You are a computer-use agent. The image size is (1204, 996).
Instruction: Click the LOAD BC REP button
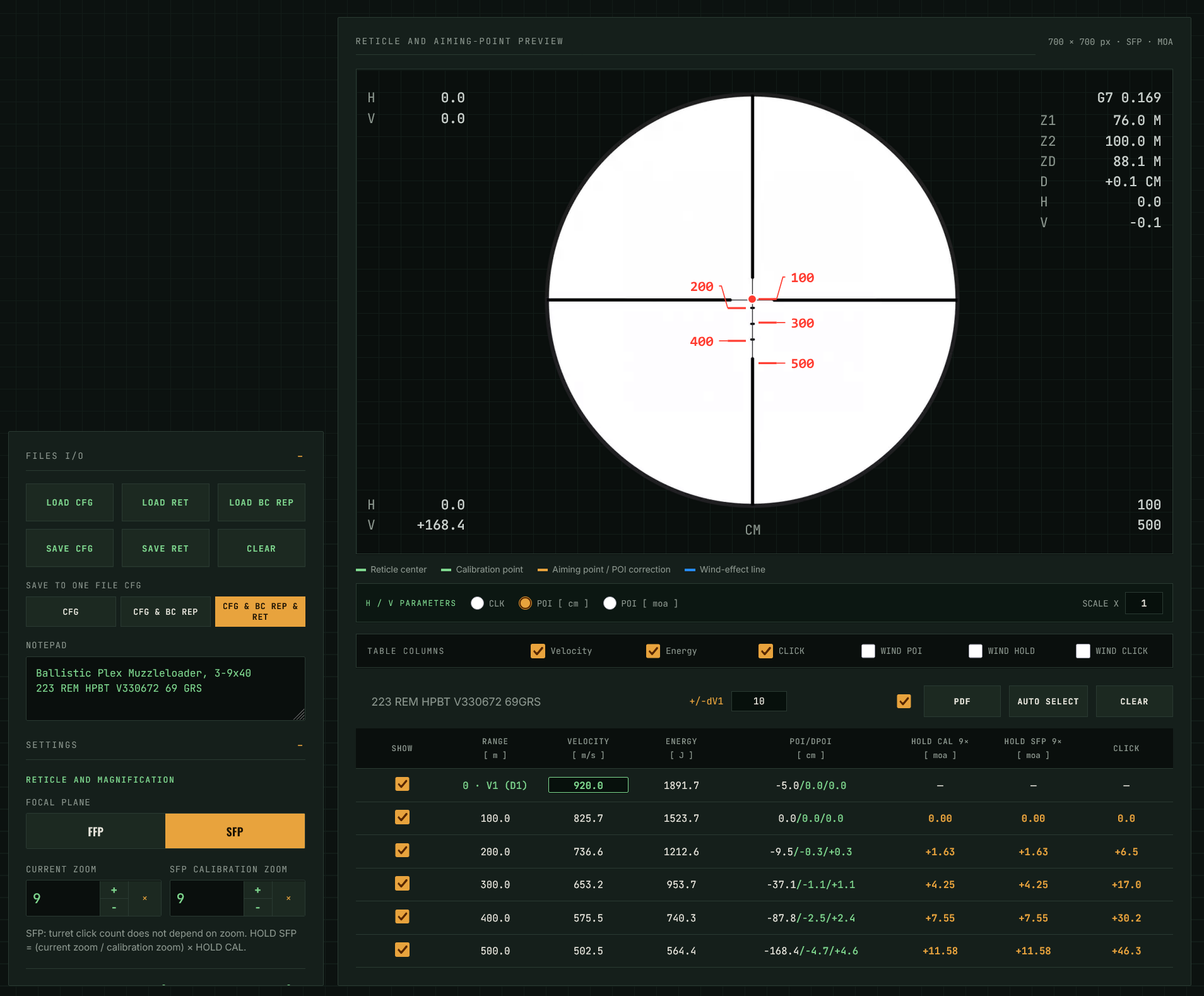[261, 502]
